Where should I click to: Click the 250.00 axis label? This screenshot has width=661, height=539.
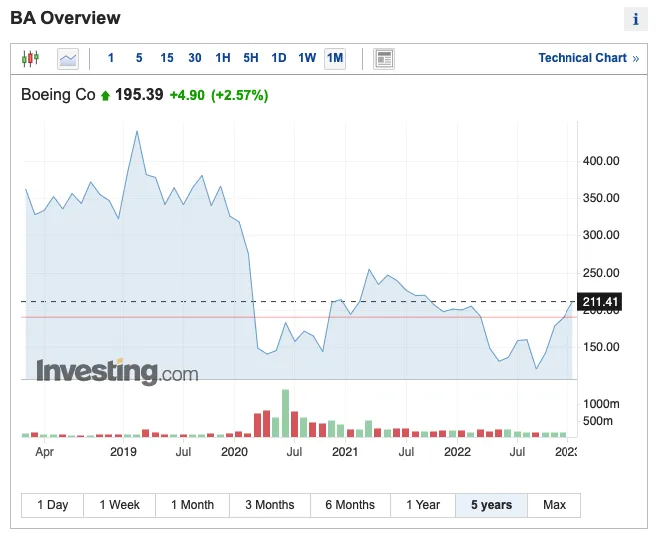click(x=601, y=273)
